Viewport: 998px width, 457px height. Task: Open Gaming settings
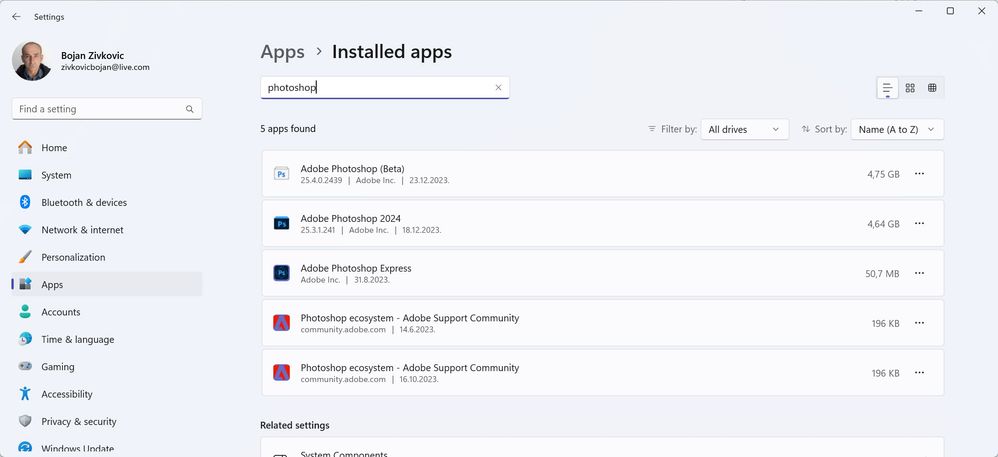pyautogui.click(x=107, y=367)
